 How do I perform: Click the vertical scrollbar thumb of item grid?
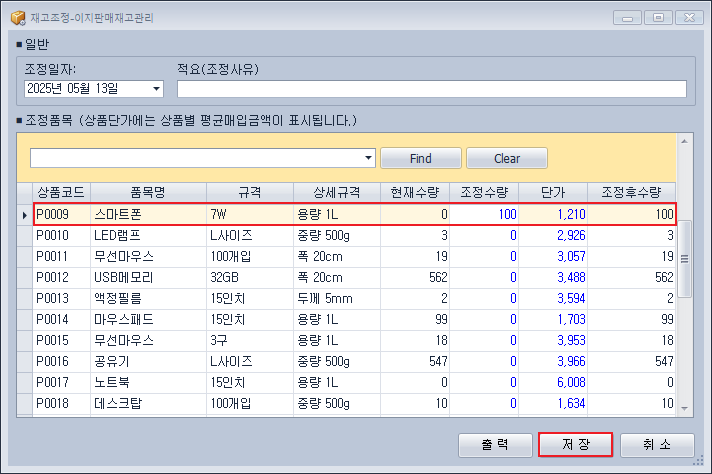684,259
